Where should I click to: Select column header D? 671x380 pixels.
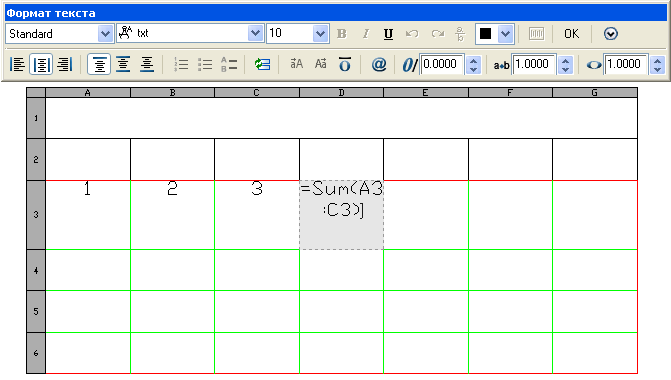click(x=341, y=92)
